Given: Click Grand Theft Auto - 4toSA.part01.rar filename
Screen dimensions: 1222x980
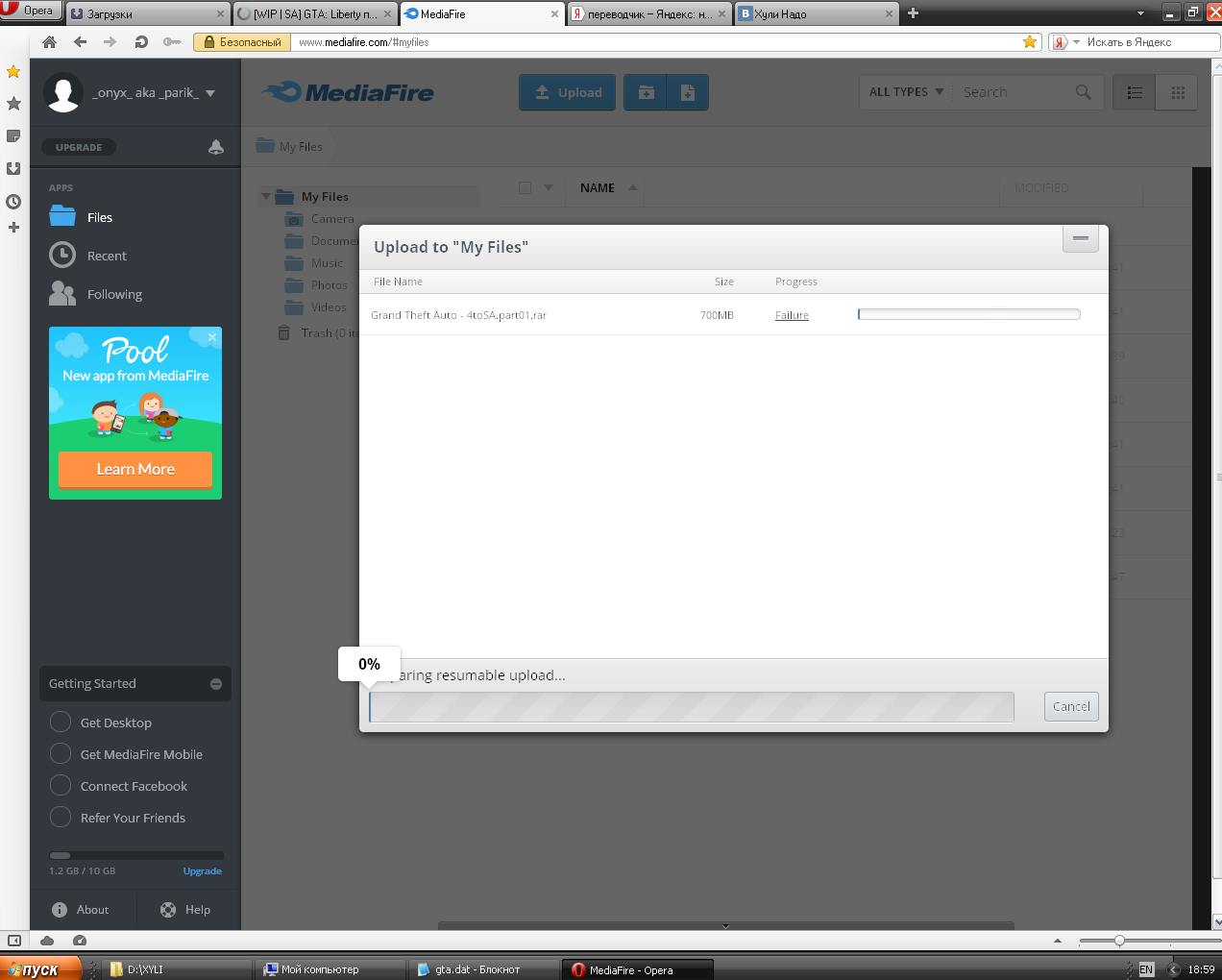Looking at the screenshot, I should pos(458,315).
